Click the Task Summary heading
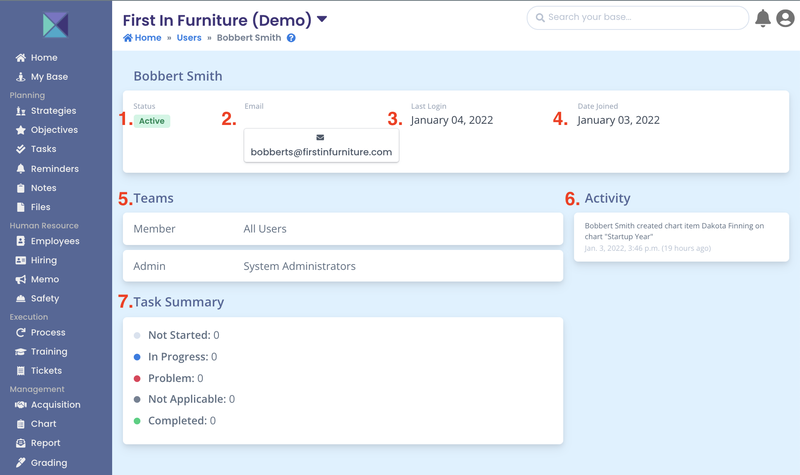The width and height of the screenshot is (800, 475). [x=179, y=302]
